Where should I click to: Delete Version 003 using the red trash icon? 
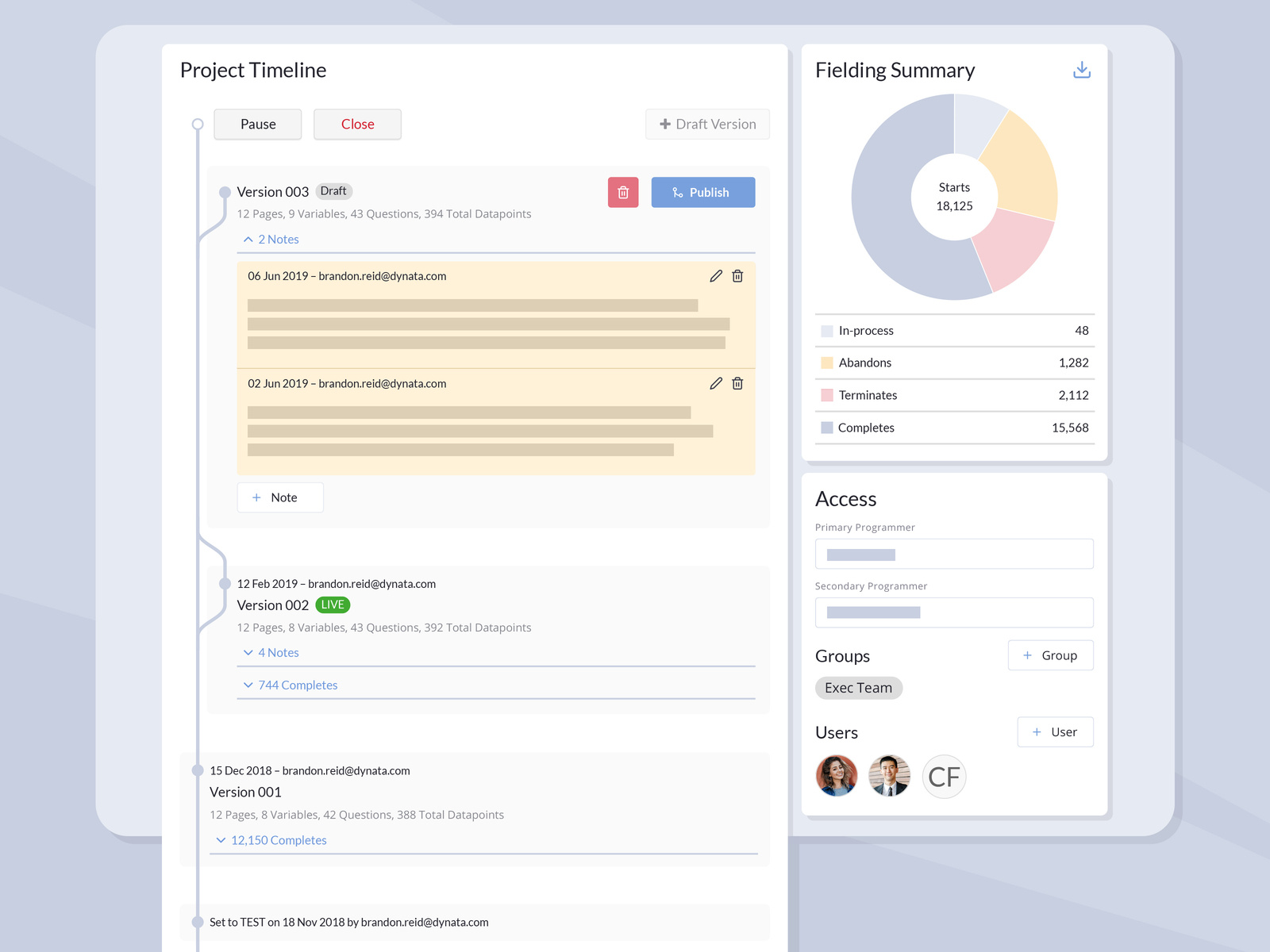click(623, 192)
